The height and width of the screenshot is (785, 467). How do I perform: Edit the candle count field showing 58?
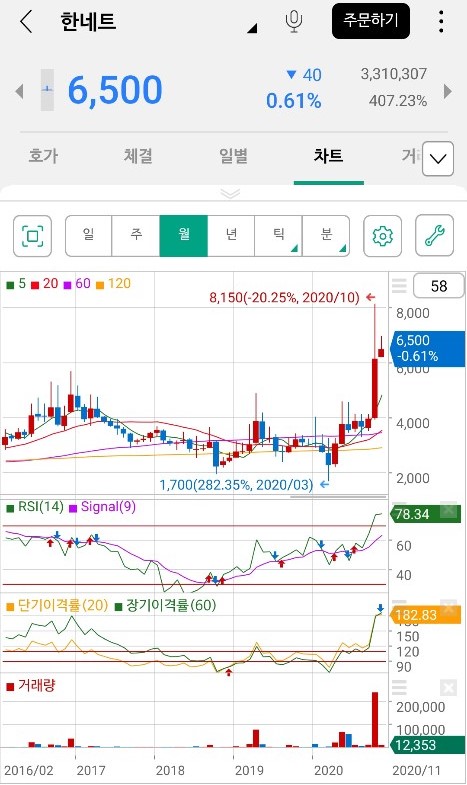point(438,286)
